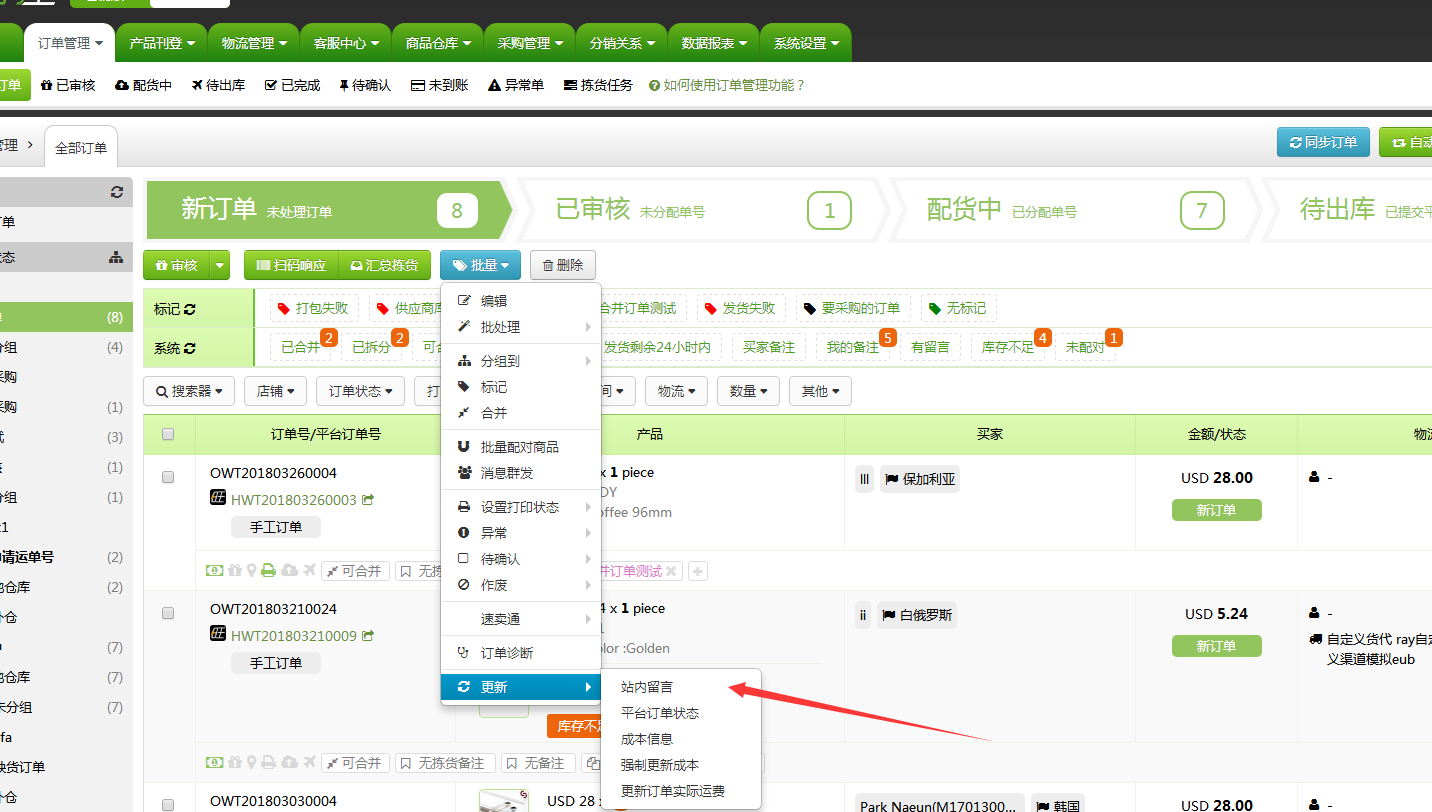
Task: Click cloud upload icon in OWT201803260004 row
Action: click(x=289, y=570)
